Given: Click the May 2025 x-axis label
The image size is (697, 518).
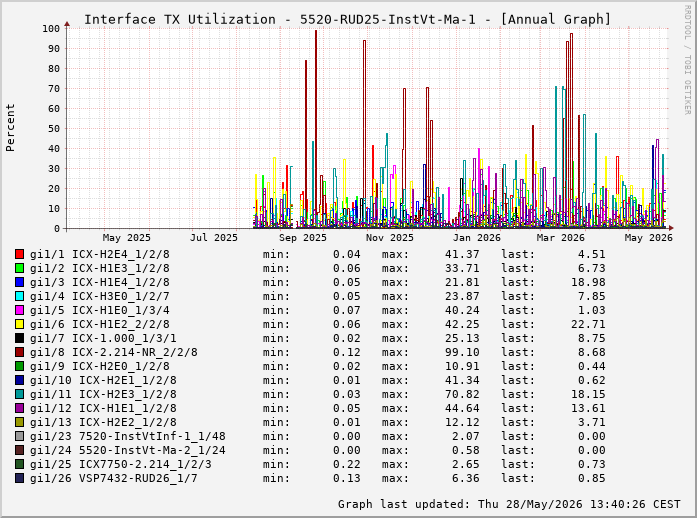Looking at the screenshot, I should pyautogui.click(x=127, y=238).
